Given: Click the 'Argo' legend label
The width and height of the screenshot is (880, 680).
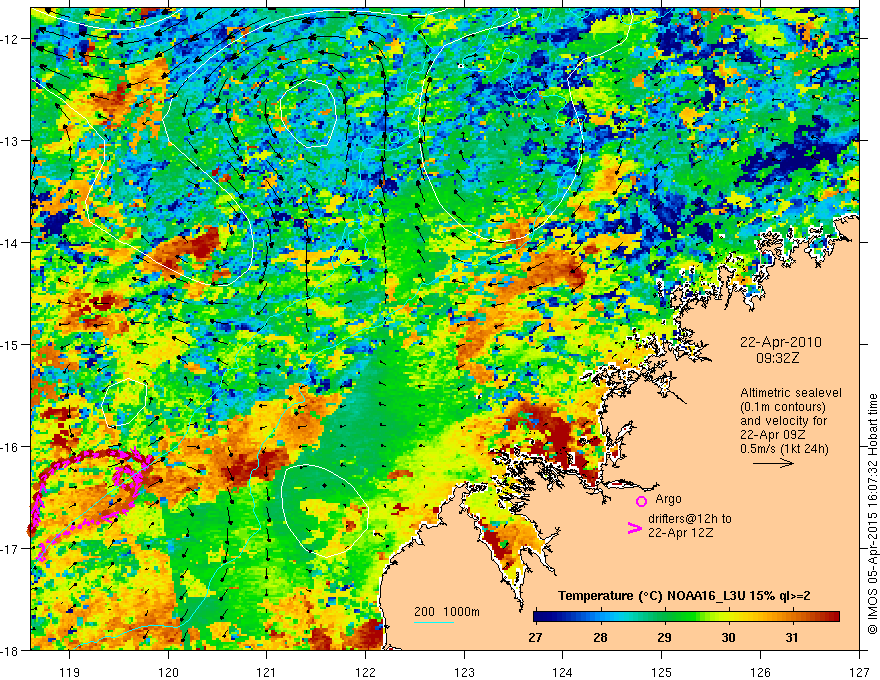Looking at the screenshot, I should [668, 499].
